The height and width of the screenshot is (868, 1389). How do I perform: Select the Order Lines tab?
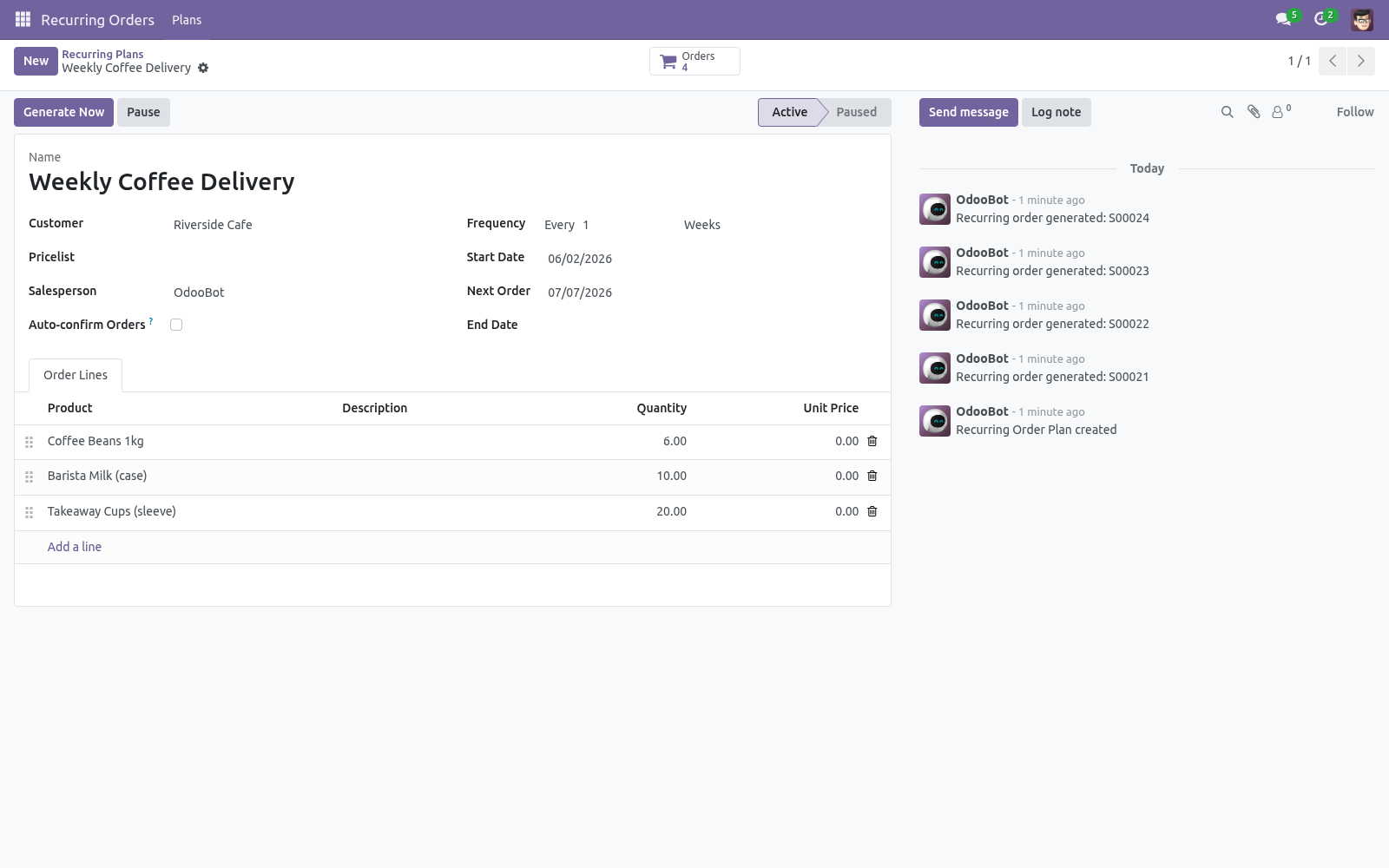pyautogui.click(x=76, y=375)
